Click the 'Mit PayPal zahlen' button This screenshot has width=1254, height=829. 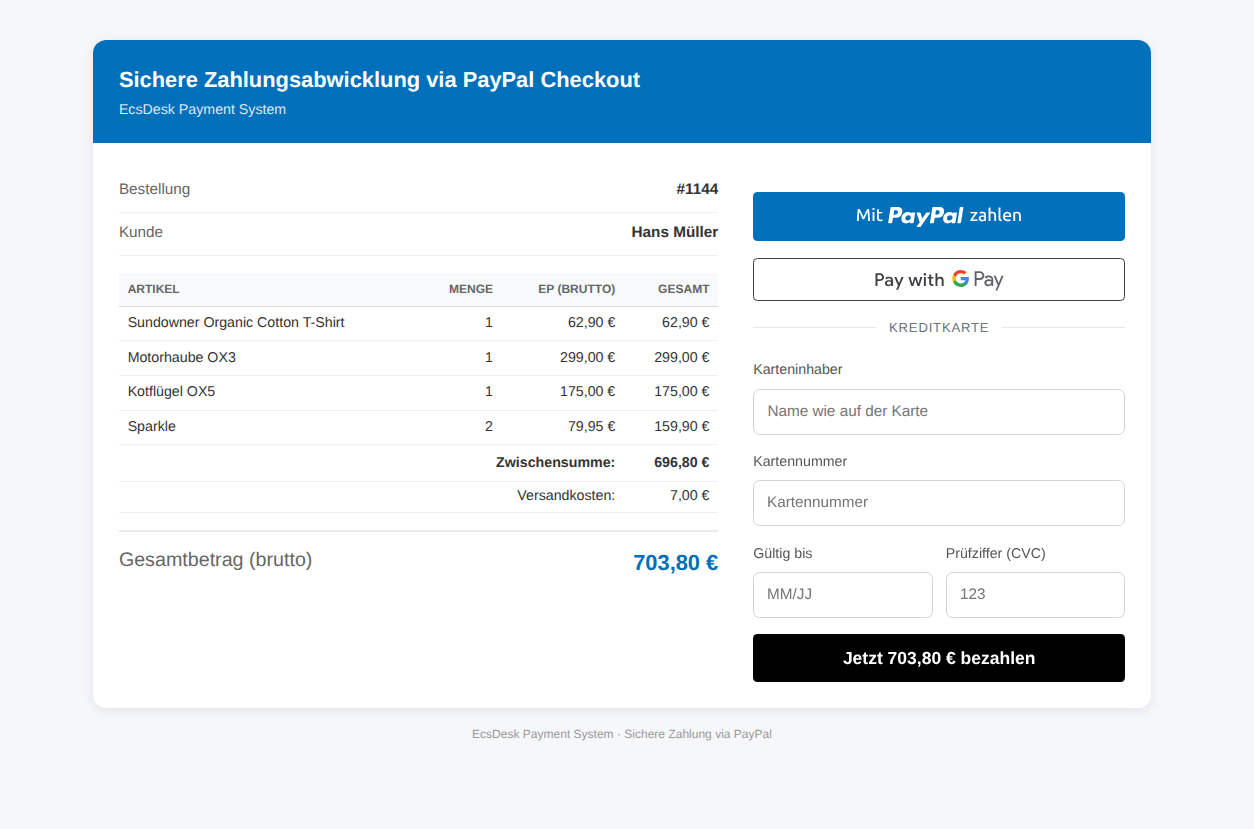(x=938, y=216)
